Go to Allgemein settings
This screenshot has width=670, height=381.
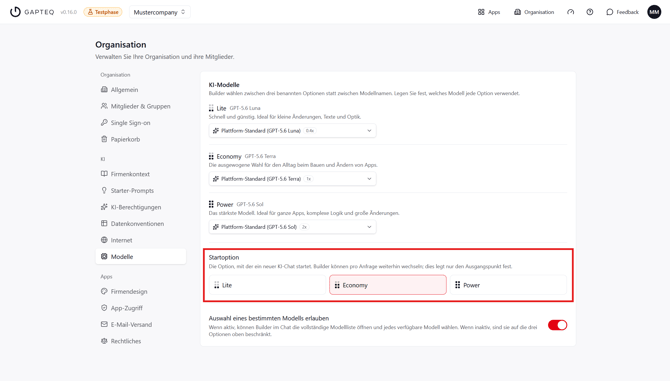(x=141, y=90)
